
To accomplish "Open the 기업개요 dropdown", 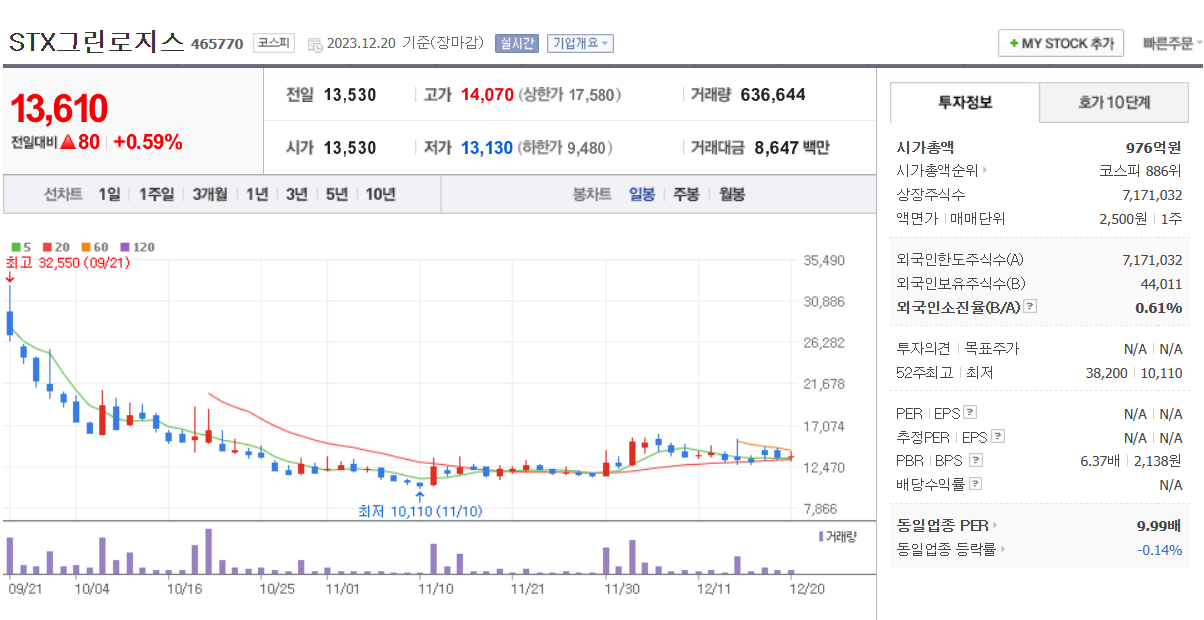I will [581, 43].
